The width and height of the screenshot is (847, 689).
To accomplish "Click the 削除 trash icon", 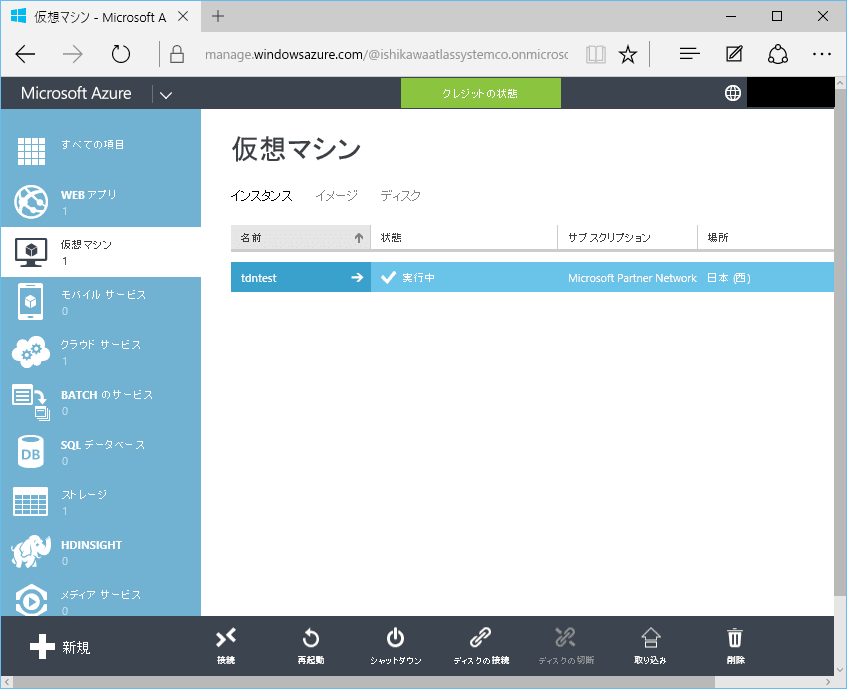I will click(x=735, y=638).
